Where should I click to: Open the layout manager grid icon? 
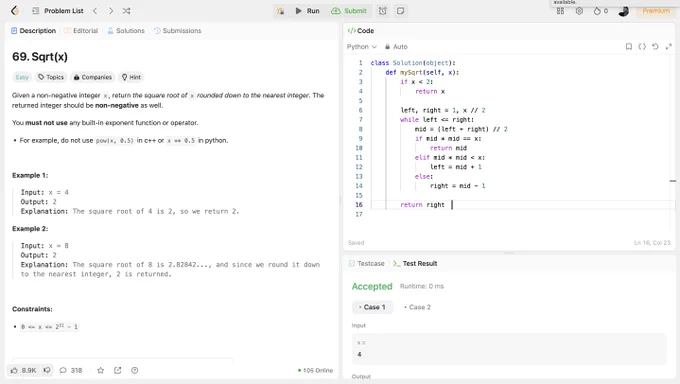(560, 11)
